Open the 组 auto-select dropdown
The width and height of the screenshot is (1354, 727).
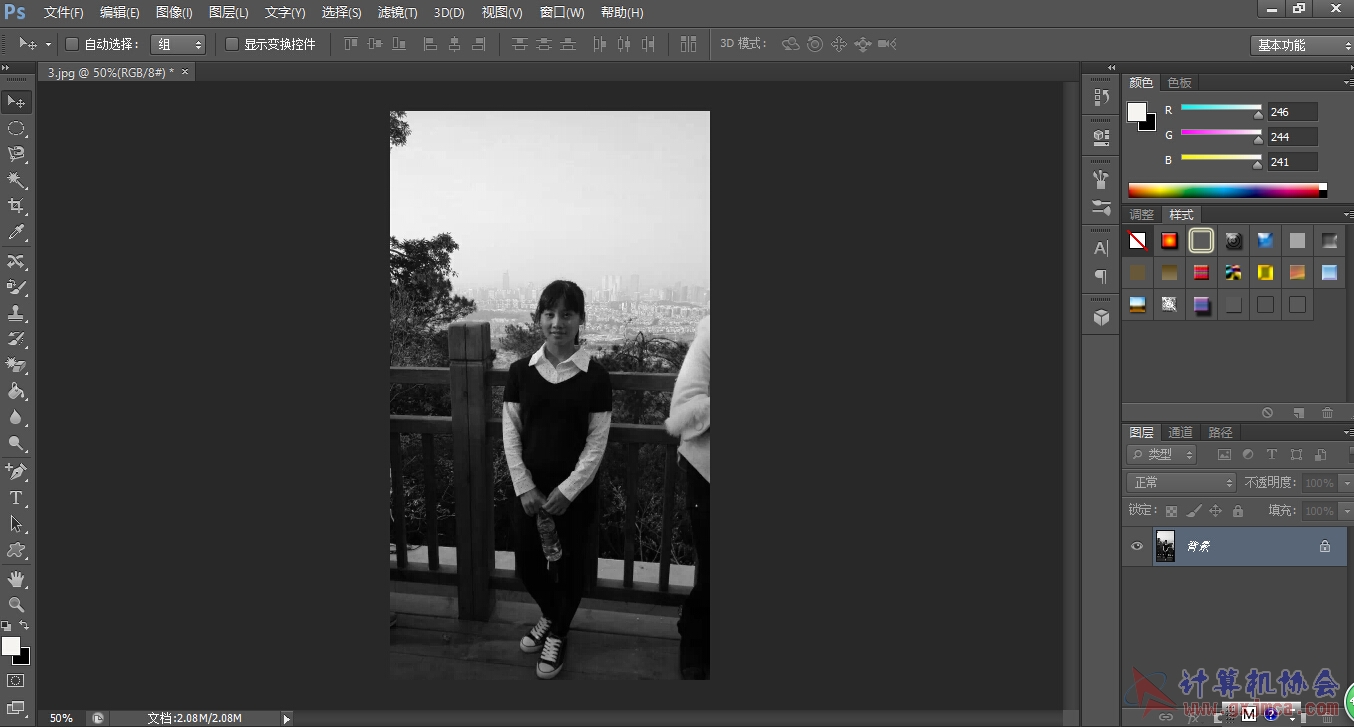[178, 44]
